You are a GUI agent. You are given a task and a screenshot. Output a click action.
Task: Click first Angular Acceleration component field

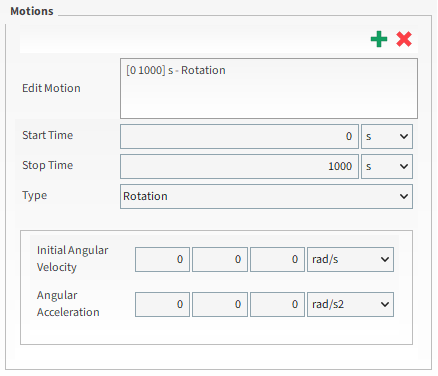(x=162, y=304)
